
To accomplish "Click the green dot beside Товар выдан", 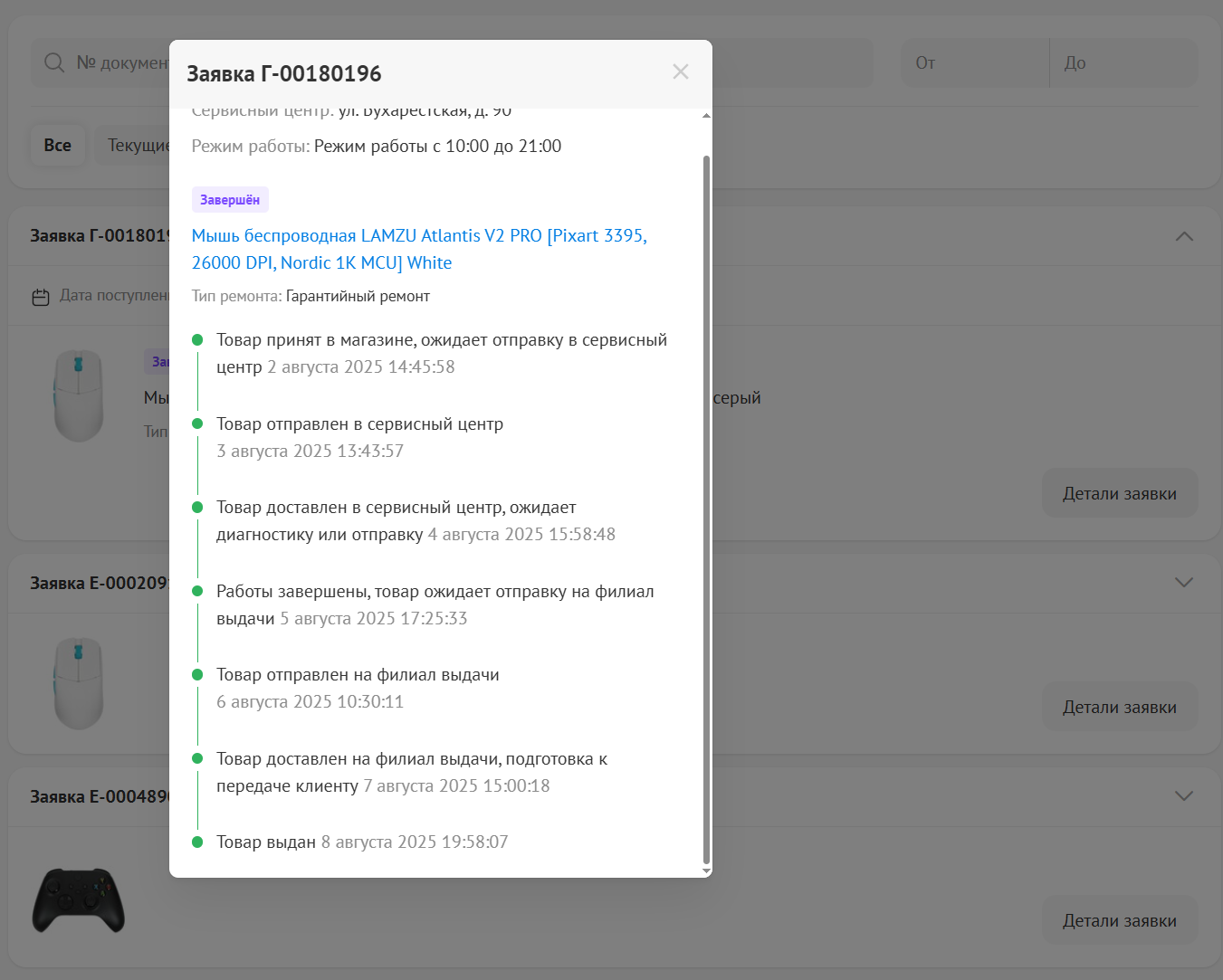I will click(x=197, y=842).
